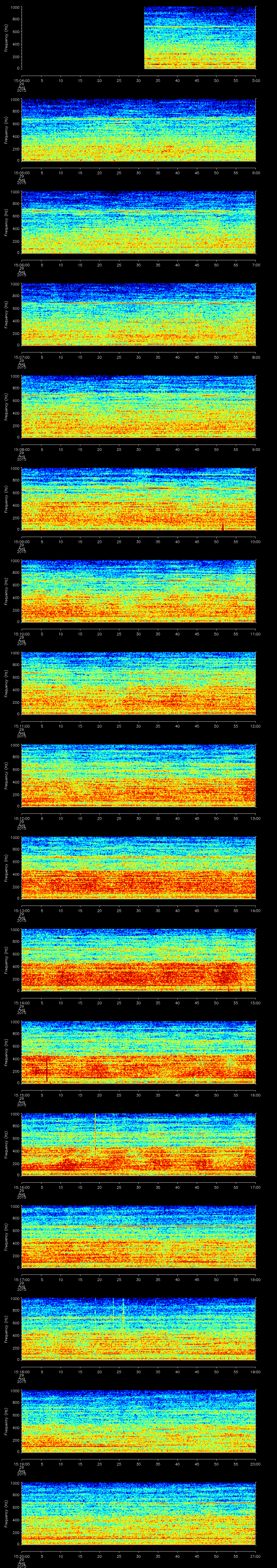Click the '15:17:00' time axis label

point(21,1279)
